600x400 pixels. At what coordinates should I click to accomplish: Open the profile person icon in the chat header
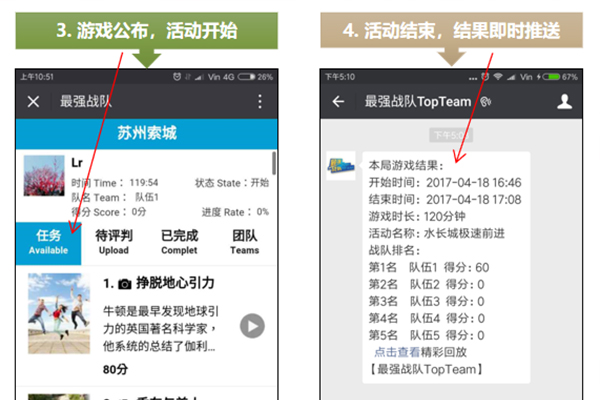(x=564, y=101)
